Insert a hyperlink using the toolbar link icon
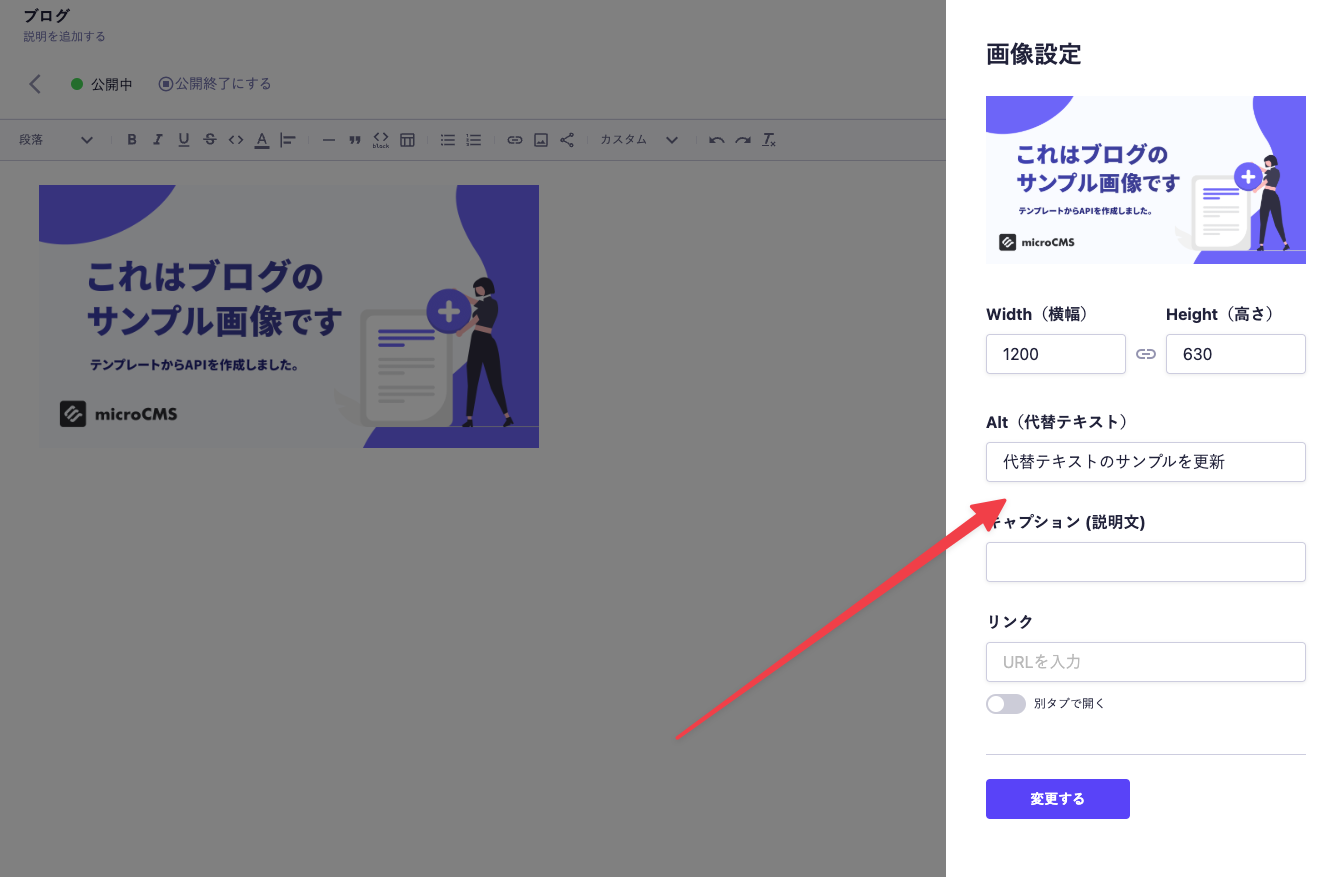The image size is (1340, 877). tap(515, 140)
